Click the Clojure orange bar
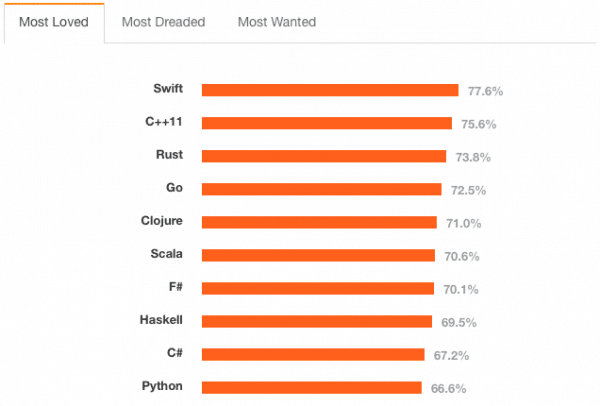Image resolution: width=600 pixels, height=406 pixels. 319,222
